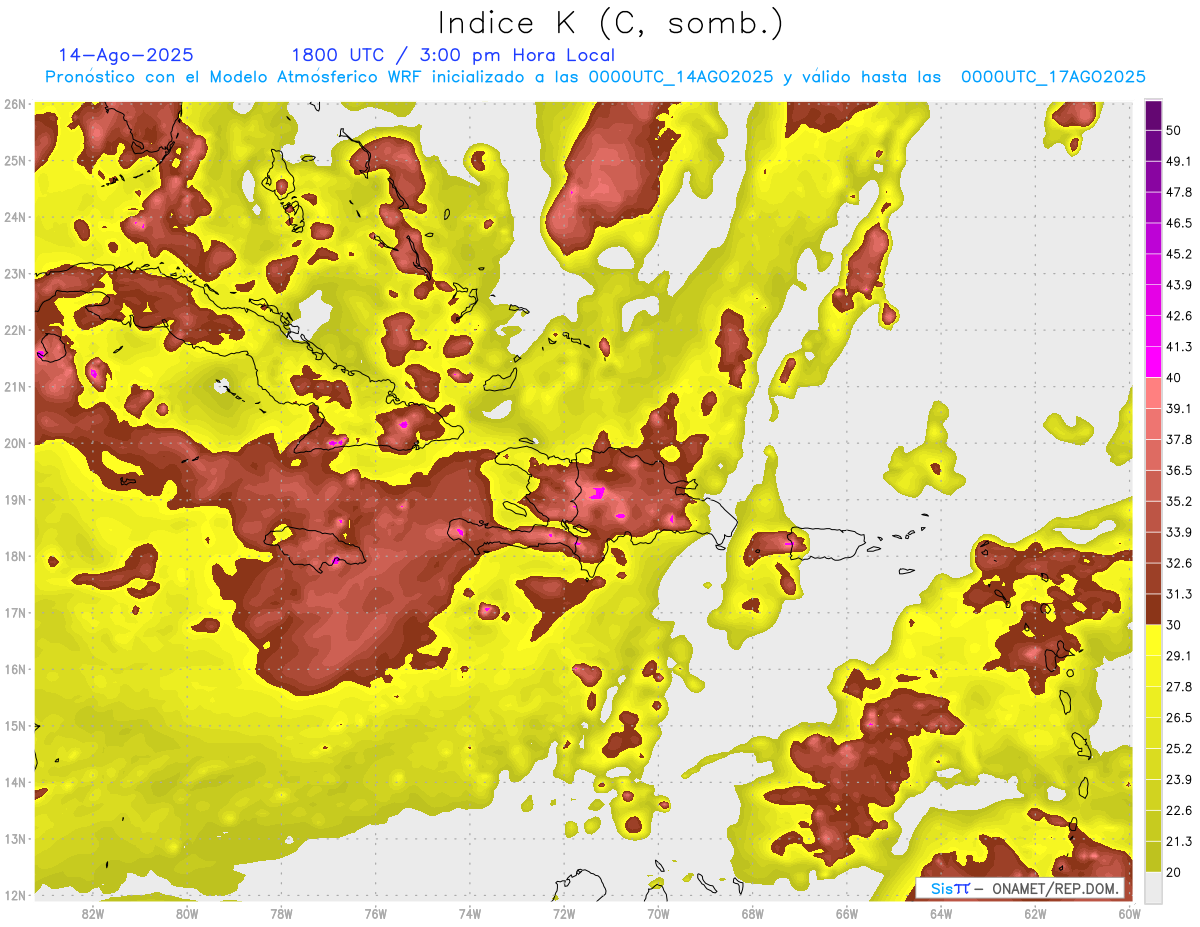
Task: Click the '70W' longitude label
Action: point(658,914)
